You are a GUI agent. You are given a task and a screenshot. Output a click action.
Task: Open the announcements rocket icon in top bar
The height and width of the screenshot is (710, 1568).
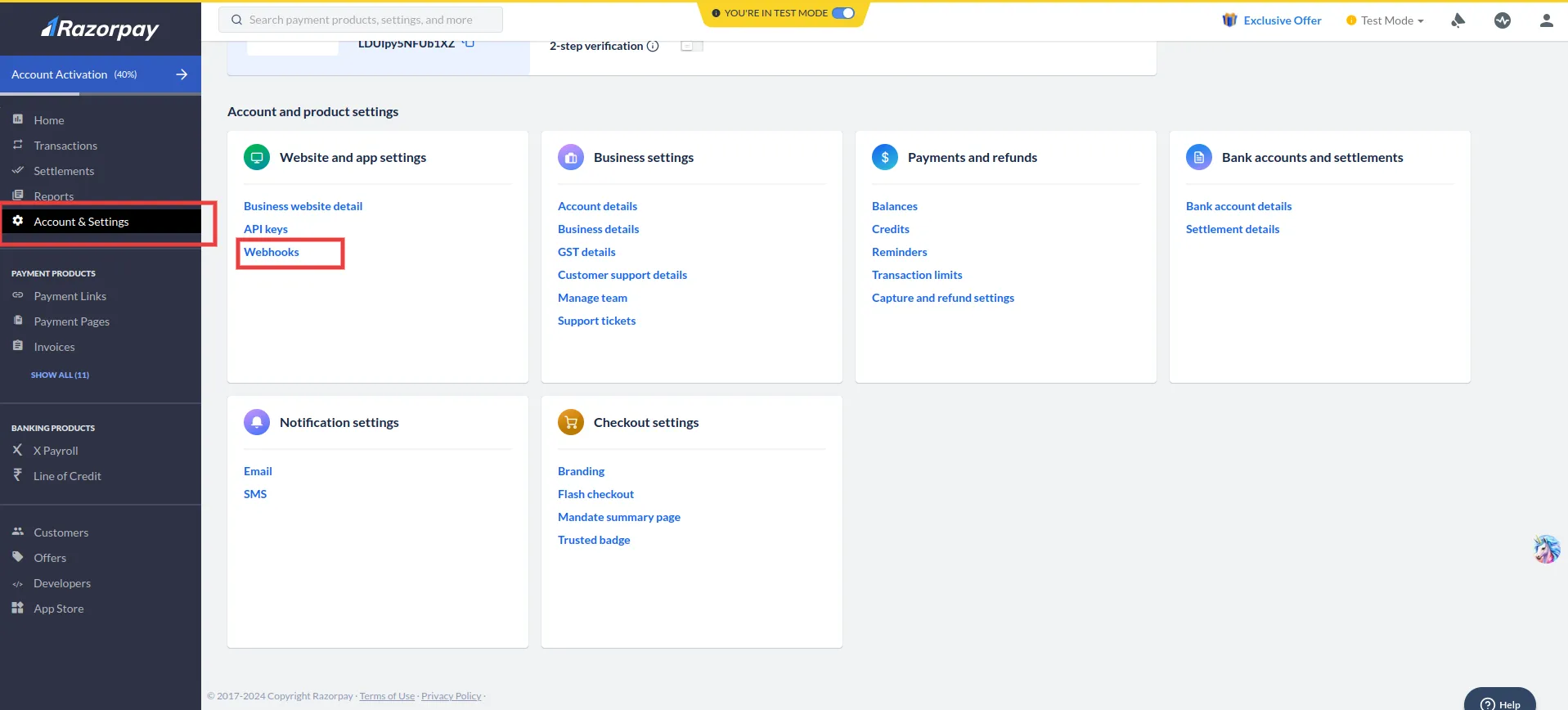pos(1458,20)
